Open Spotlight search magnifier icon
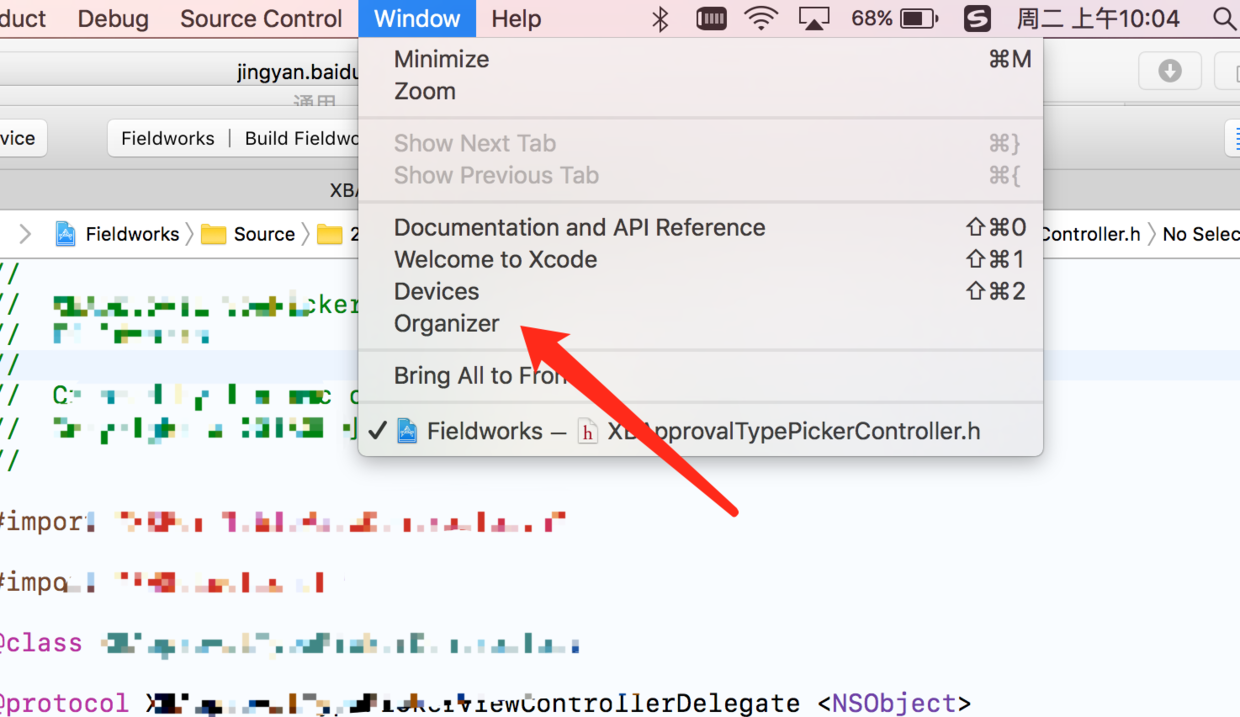The image size is (1240, 717). (1224, 18)
